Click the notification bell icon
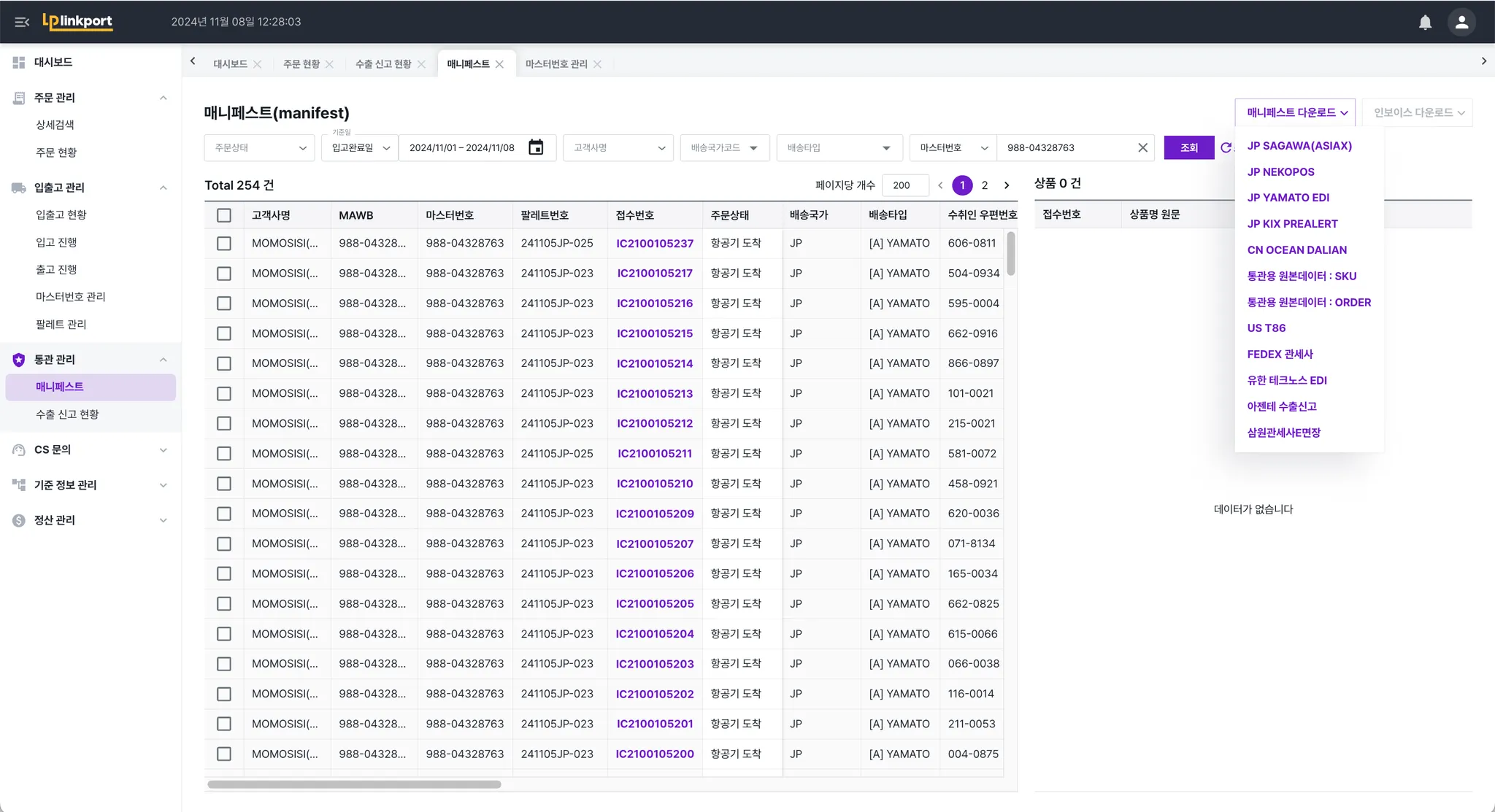The height and width of the screenshot is (812, 1495). pyautogui.click(x=1425, y=22)
